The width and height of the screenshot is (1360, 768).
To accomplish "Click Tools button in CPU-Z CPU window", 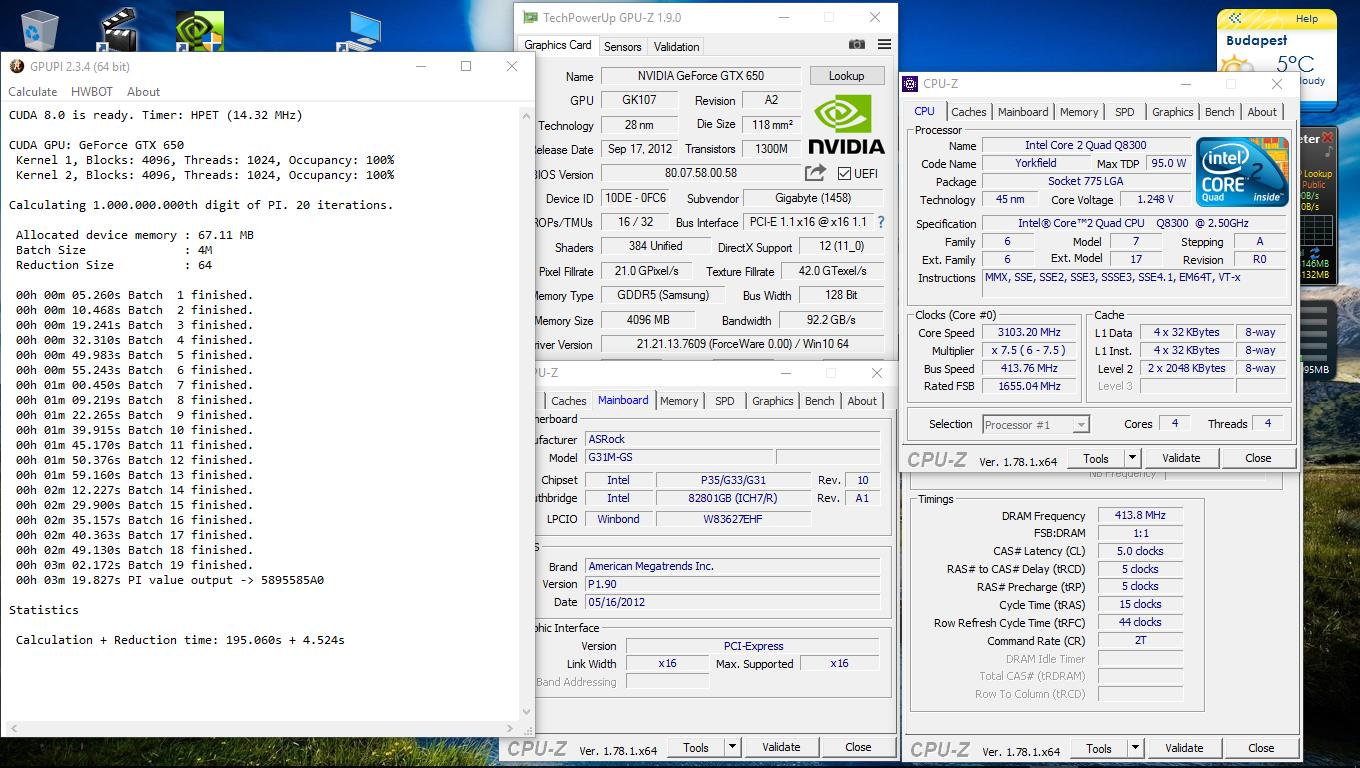I will click(1096, 458).
